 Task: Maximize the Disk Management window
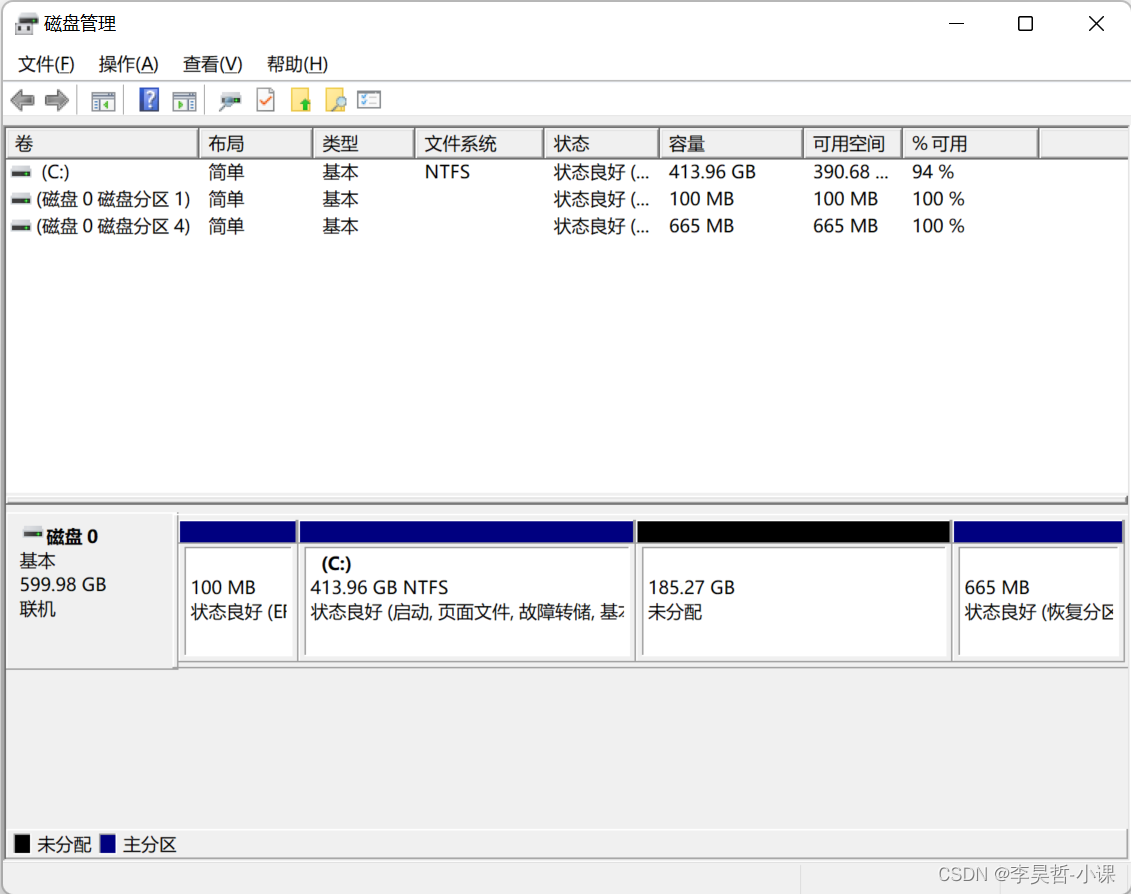point(1025,24)
